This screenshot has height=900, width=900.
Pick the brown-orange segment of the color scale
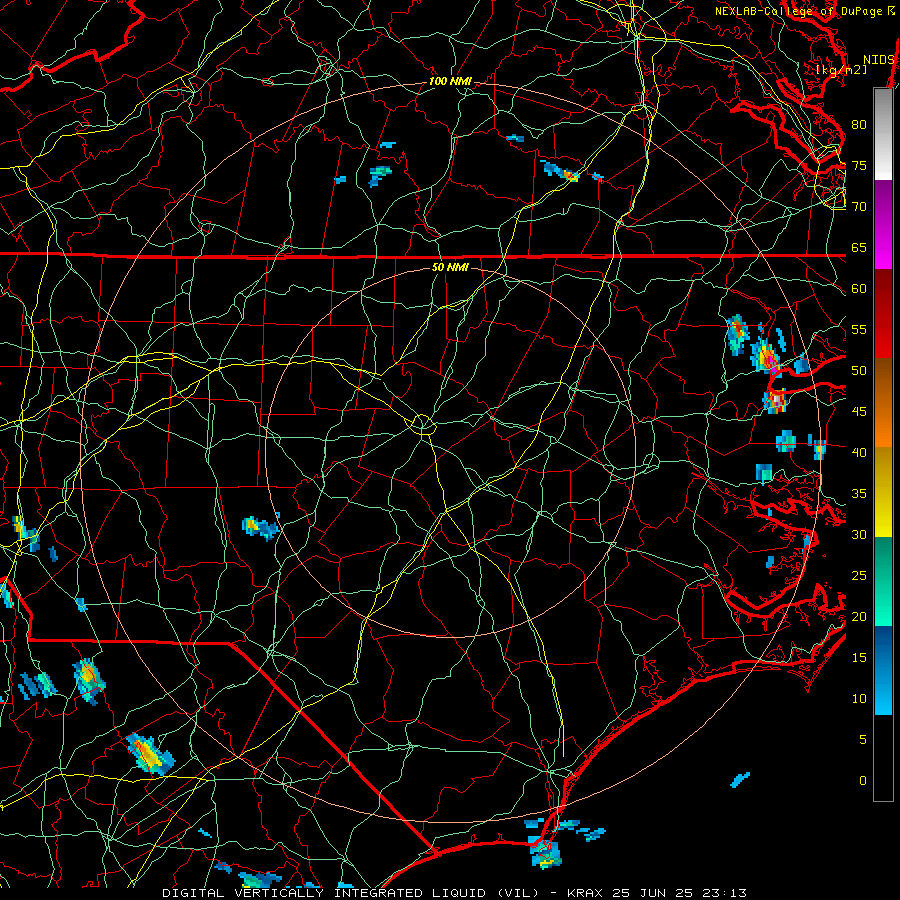pyautogui.click(x=883, y=403)
